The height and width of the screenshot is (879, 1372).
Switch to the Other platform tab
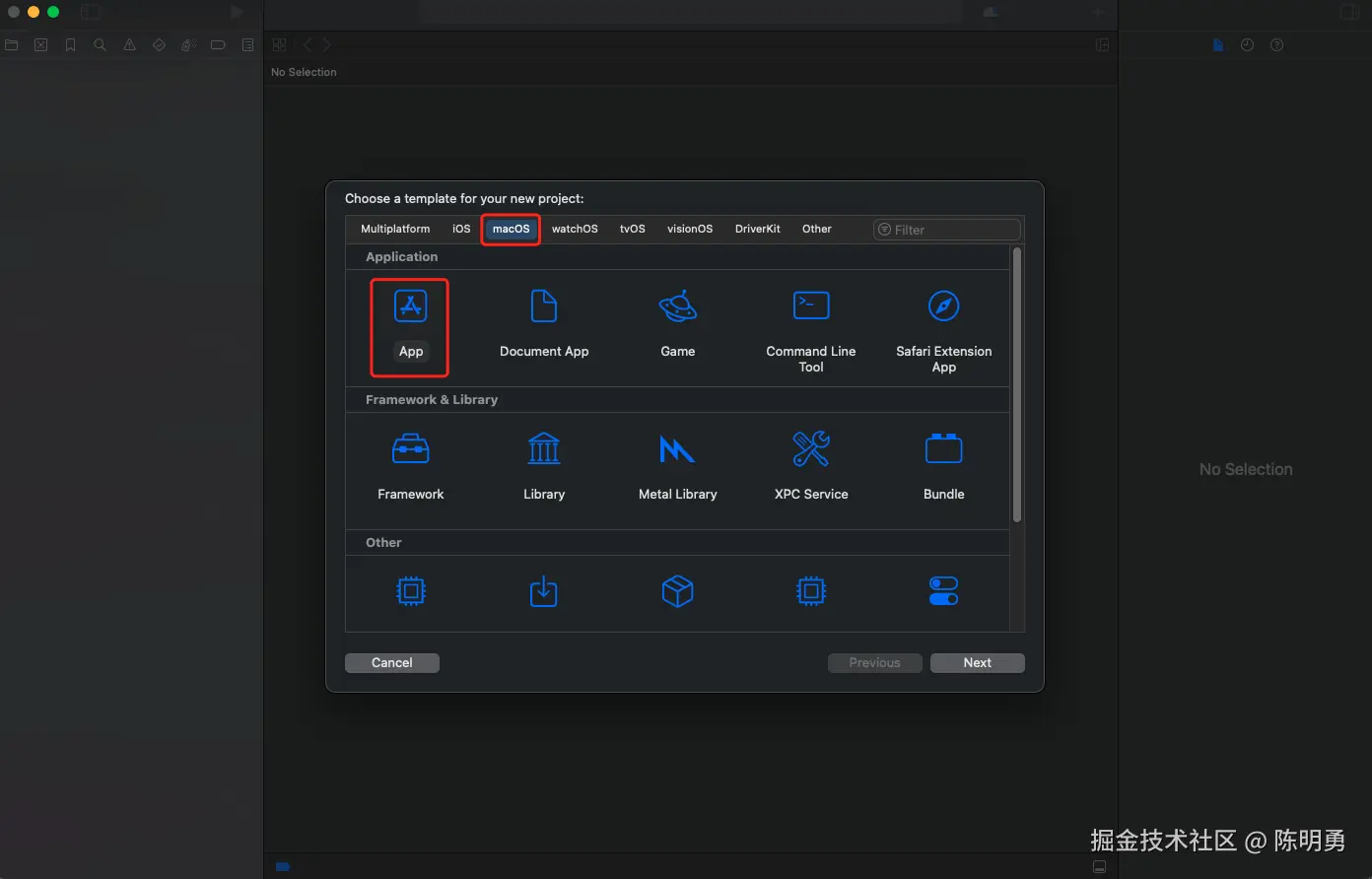(816, 229)
